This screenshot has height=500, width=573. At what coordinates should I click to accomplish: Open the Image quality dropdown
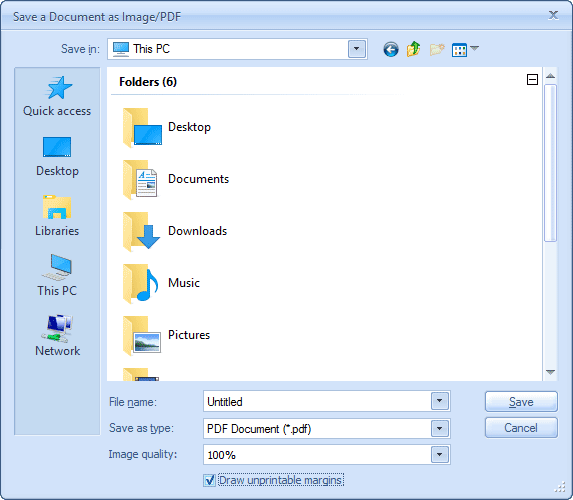click(x=440, y=455)
